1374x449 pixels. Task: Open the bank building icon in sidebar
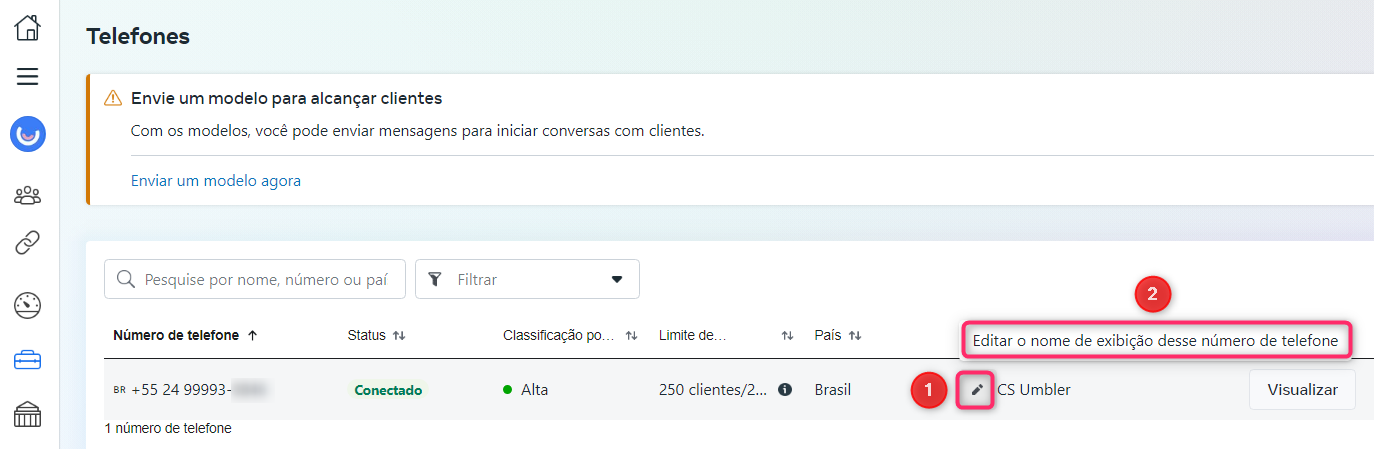click(28, 413)
